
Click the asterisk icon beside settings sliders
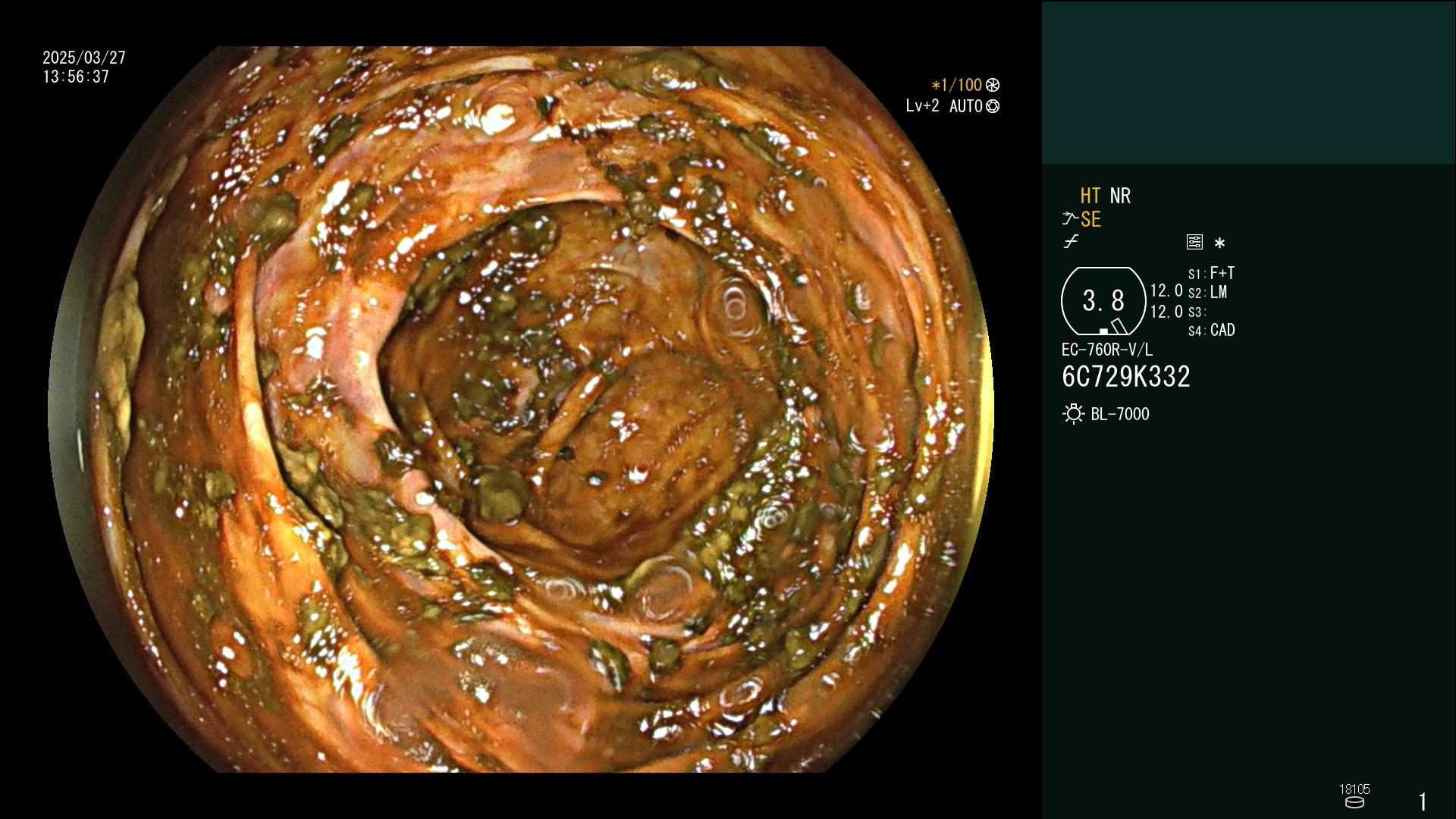tap(1219, 243)
